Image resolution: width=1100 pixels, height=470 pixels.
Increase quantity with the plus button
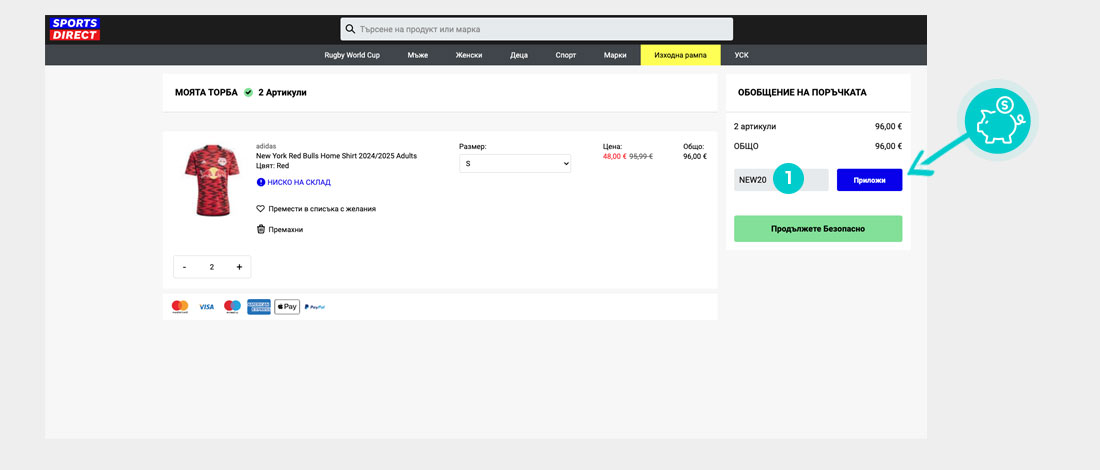click(x=239, y=267)
